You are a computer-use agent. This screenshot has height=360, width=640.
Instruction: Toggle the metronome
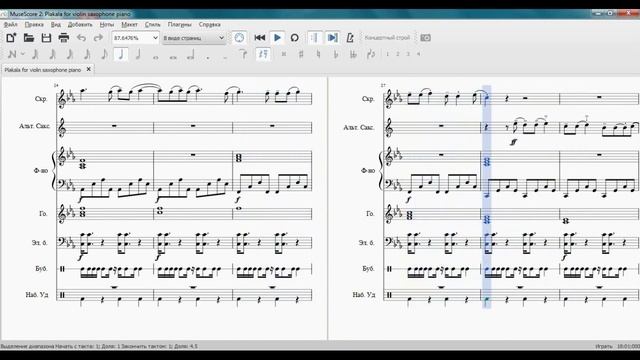click(350, 38)
